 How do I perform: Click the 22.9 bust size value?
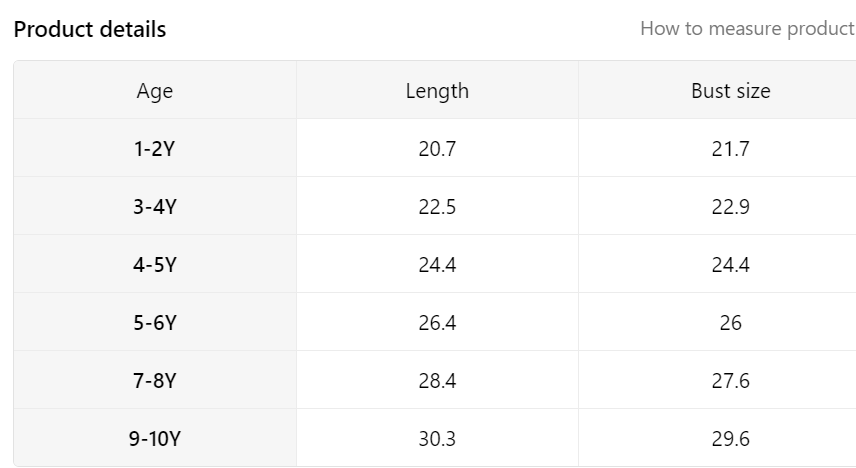[731, 207]
